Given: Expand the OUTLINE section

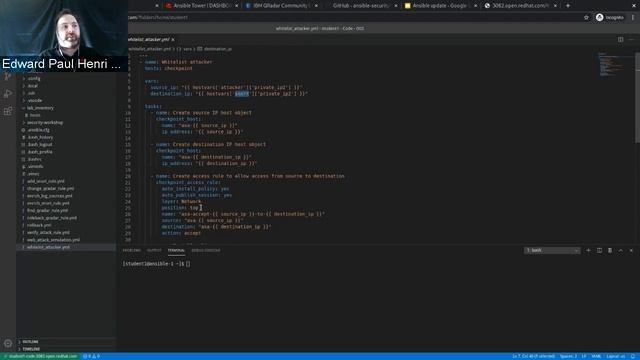Looking at the screenshot, I should pyautogui.click(x=30, y=342).
